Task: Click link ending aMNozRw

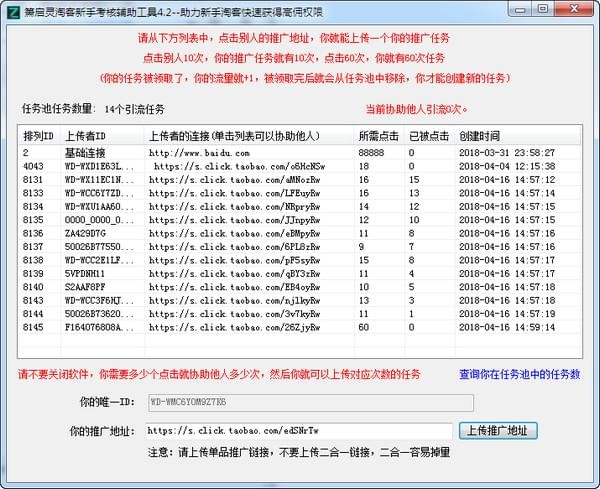Action: click(x=235, y=179)
